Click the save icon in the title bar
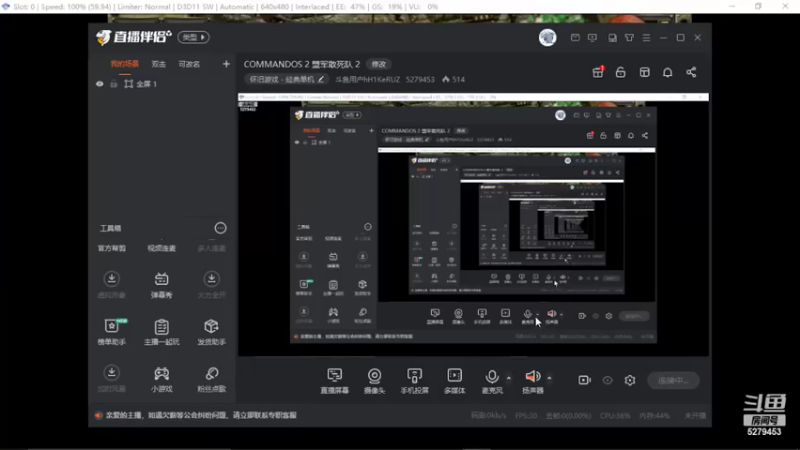 [x=612, y=38]
